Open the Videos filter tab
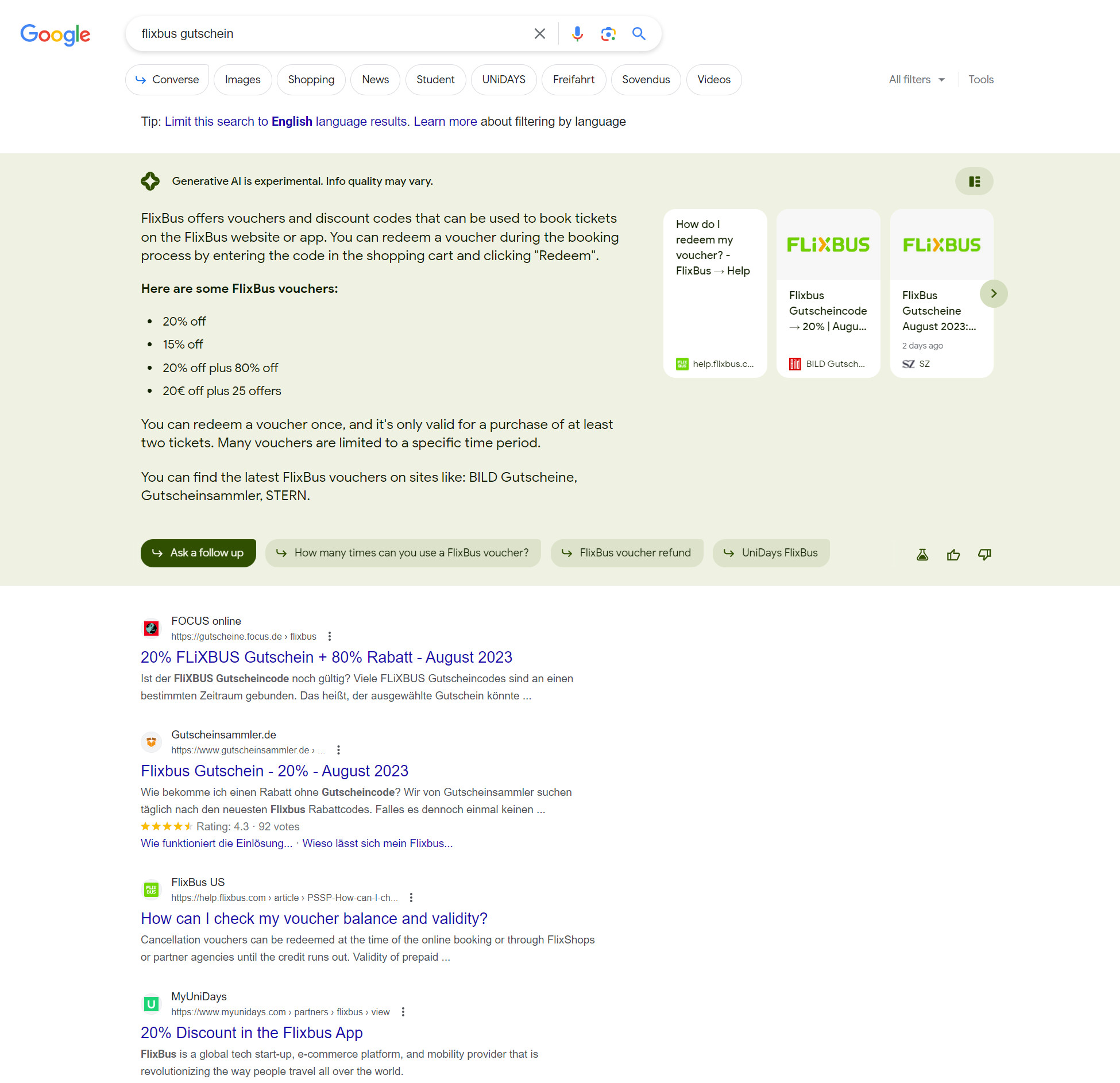The width and height of the screenshot is (1120, 1083). click(713, 80)
